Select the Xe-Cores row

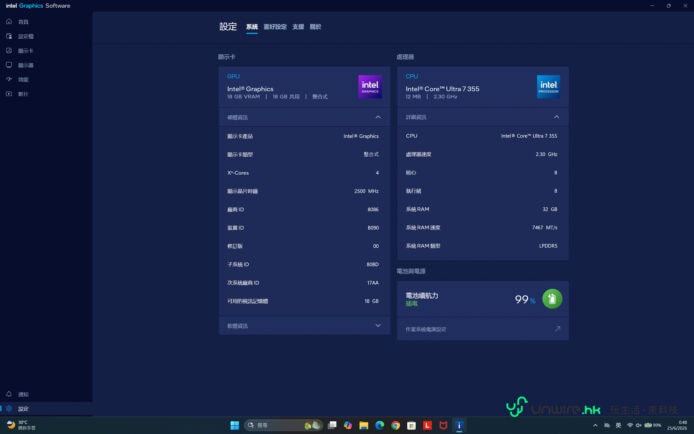tap(304, 173)
